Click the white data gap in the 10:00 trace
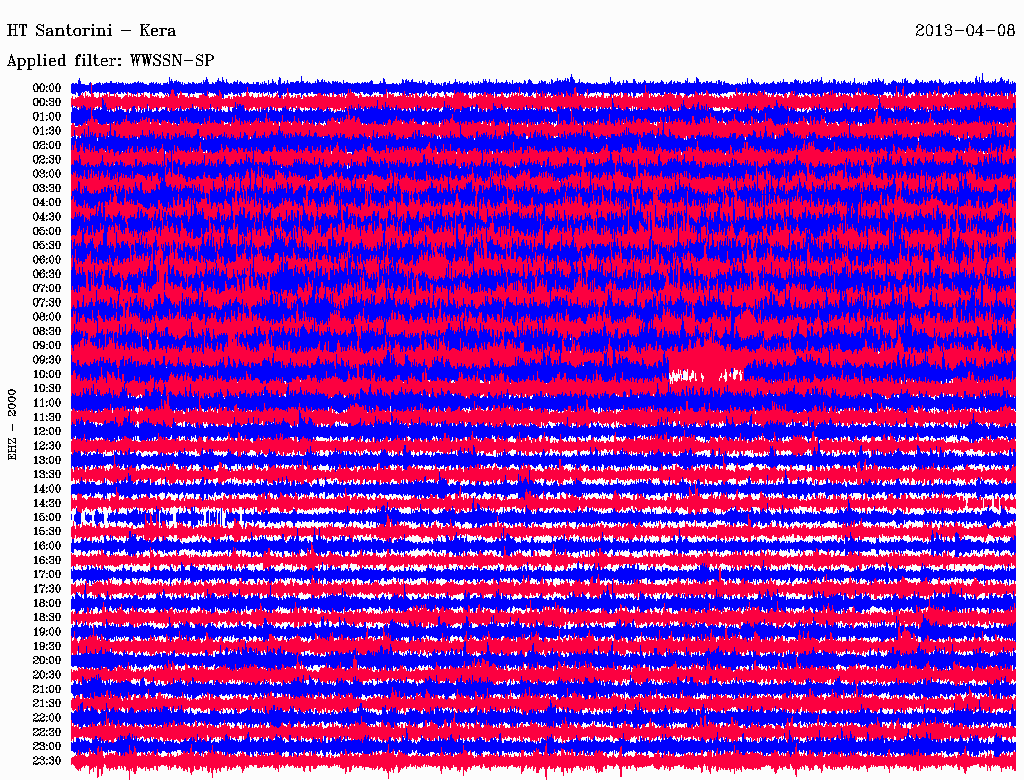 click(x=703, y=375)
